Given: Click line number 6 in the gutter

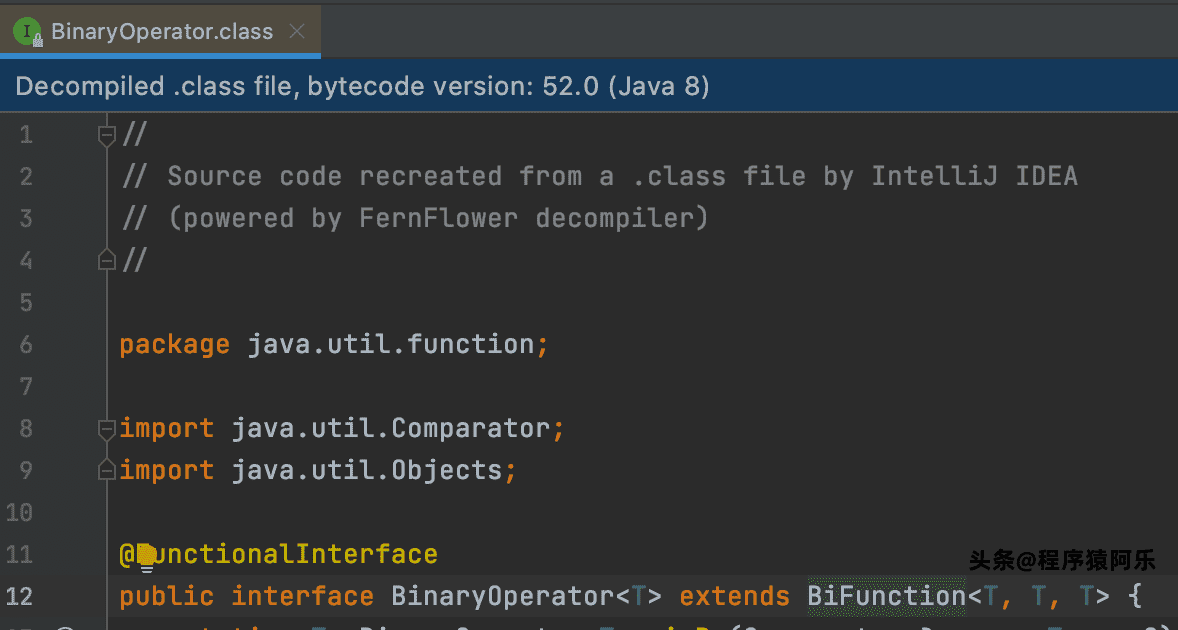Looking at the screenshot, I should [26, 345].
